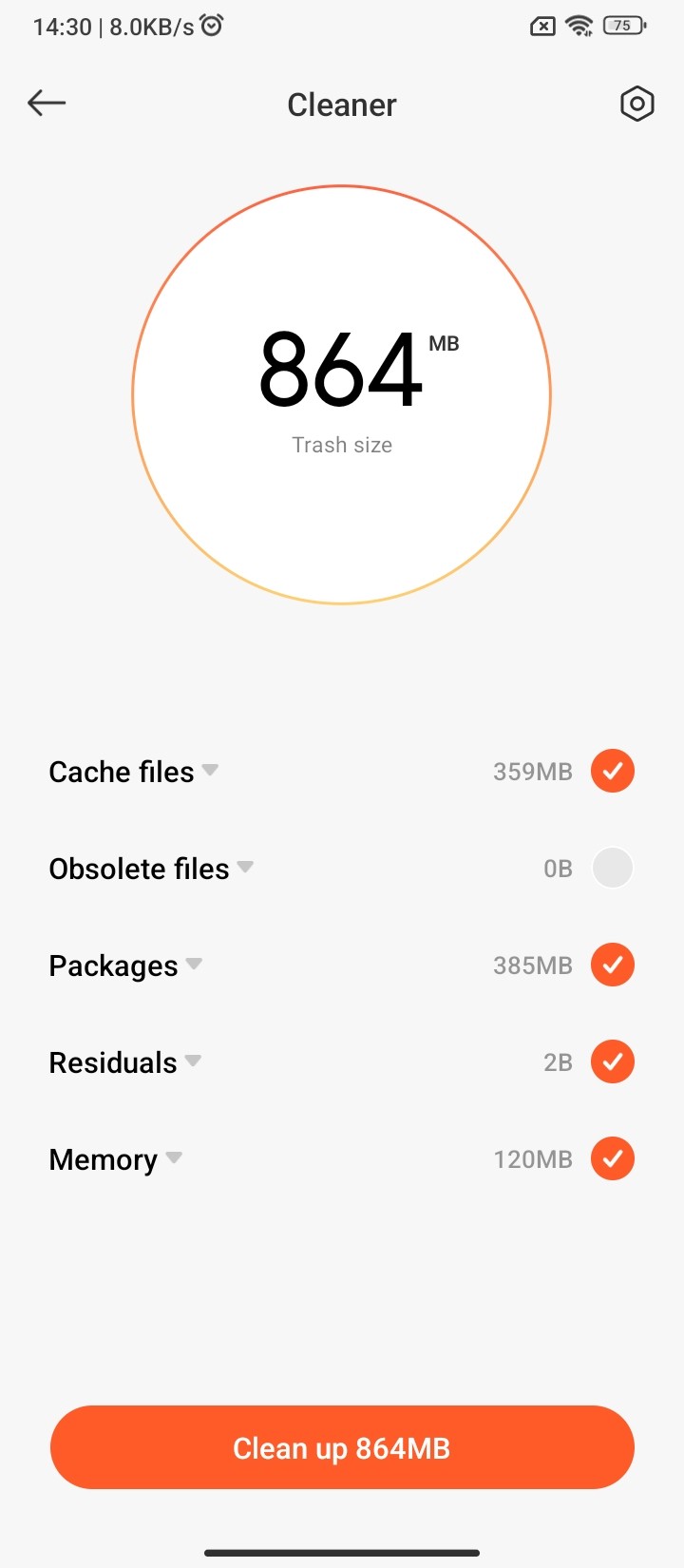Enable the Obsolete files checkbox
Screen dimensions: 684x1568
(613, 868)
